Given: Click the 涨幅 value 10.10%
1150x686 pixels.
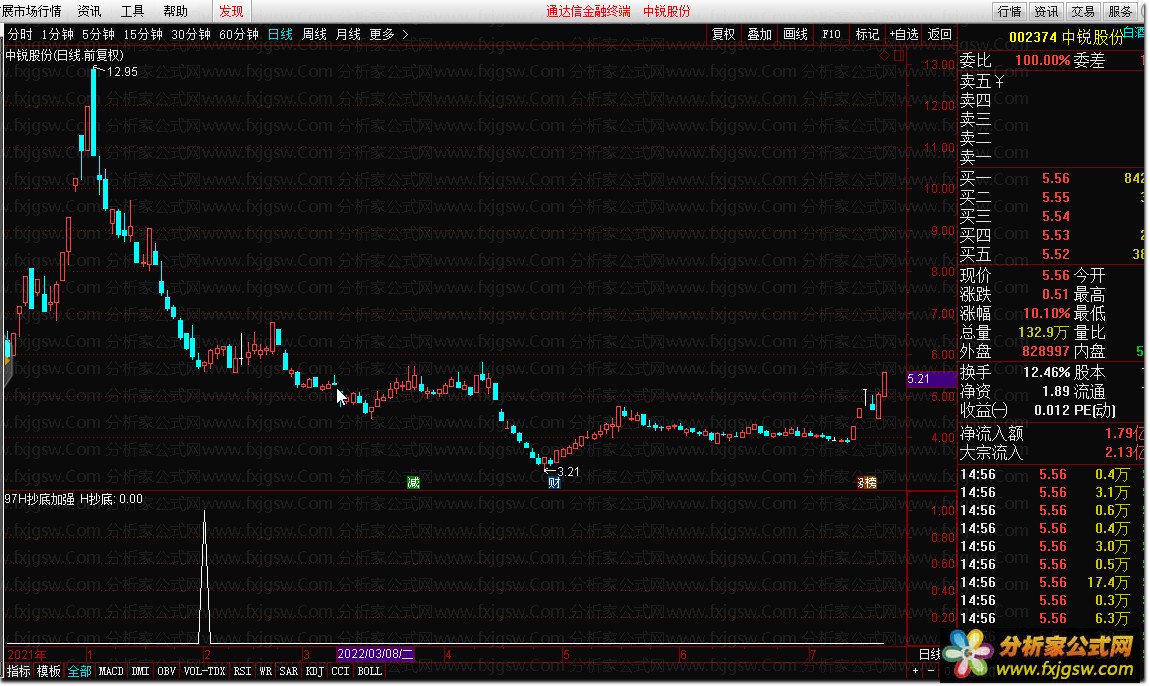Looking at the screenshot, I should click(1047, 313).
